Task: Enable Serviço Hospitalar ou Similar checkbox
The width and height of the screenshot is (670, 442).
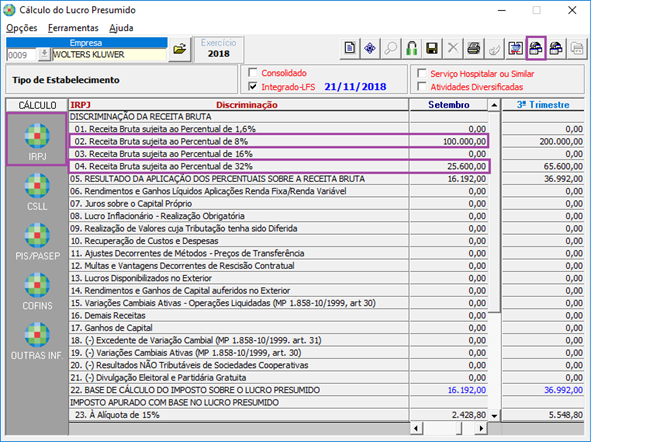Action: tap(422, 73)
